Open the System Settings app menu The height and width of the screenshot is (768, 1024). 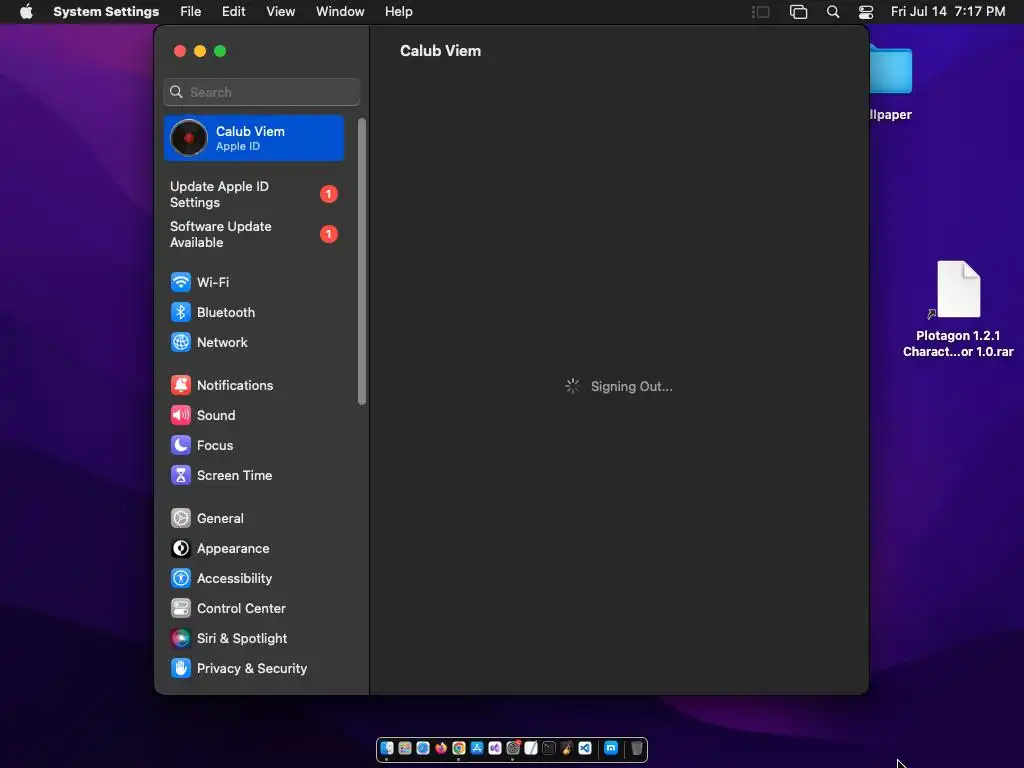pyautogui.click(x=106, y=12)
